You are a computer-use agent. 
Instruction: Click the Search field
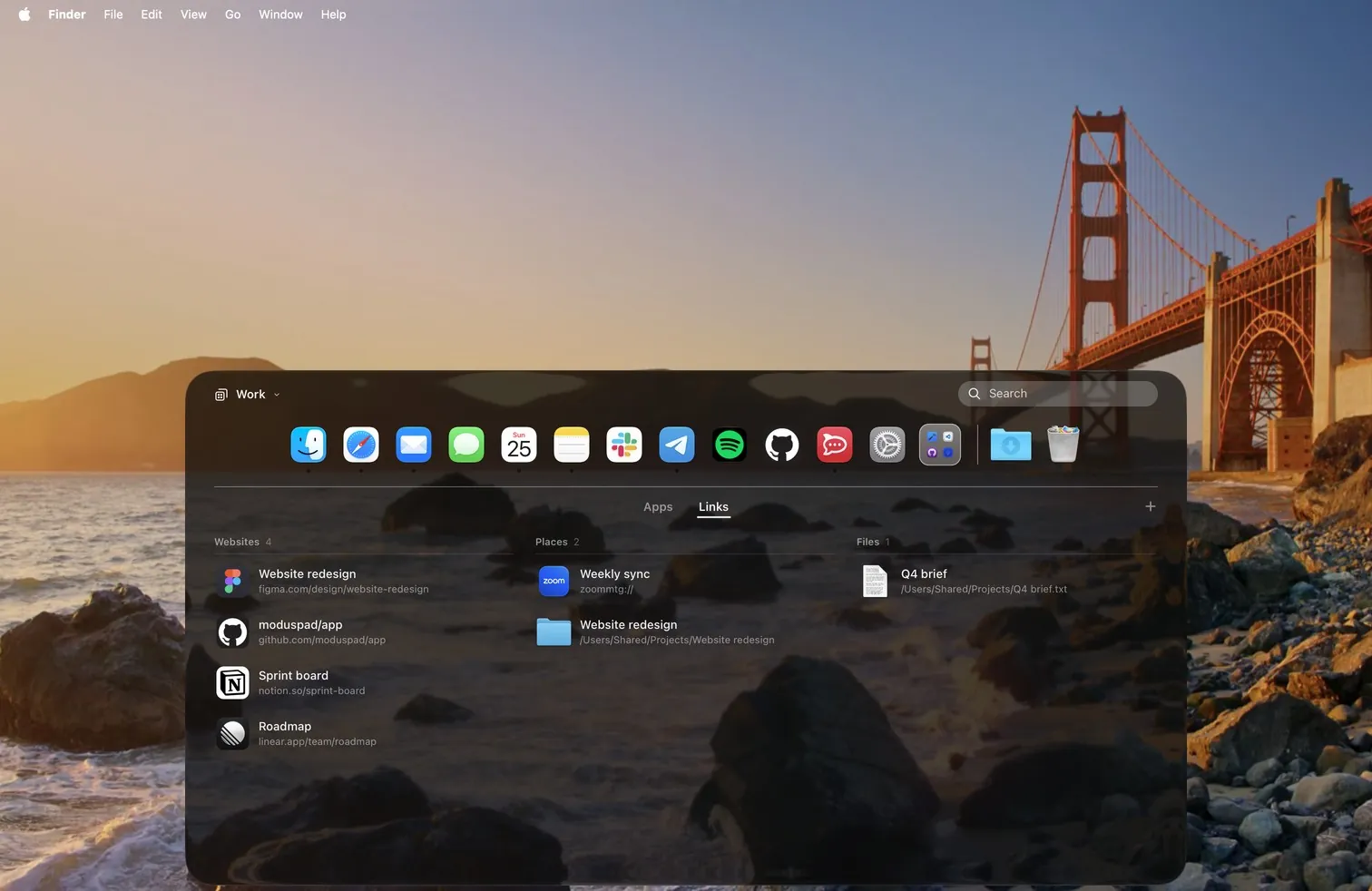point(1058,394)
